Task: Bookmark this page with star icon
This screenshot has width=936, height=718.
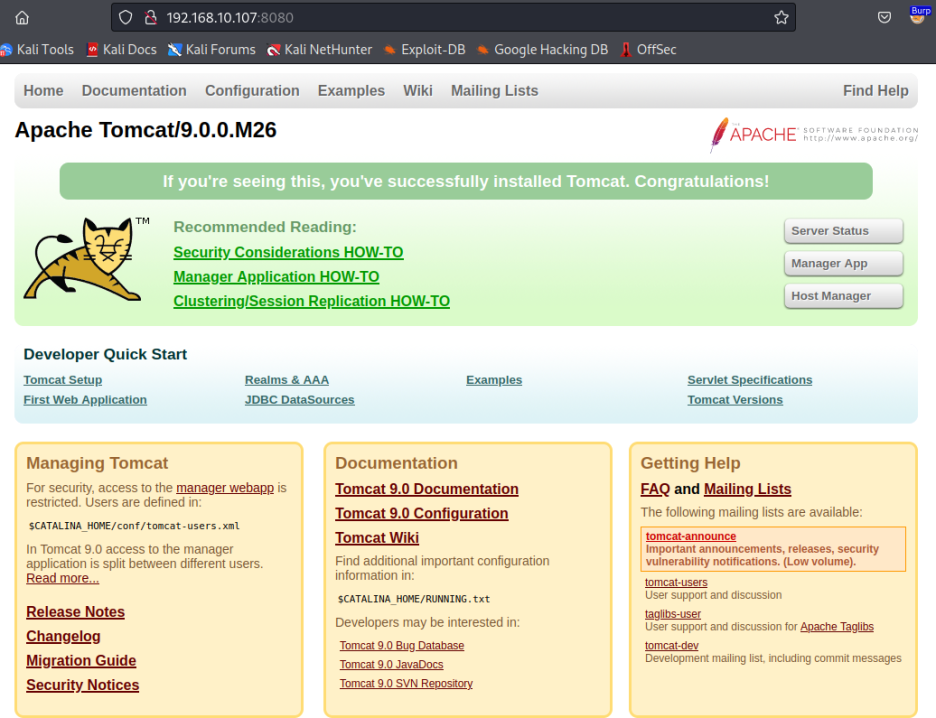Action: [781, 18]
